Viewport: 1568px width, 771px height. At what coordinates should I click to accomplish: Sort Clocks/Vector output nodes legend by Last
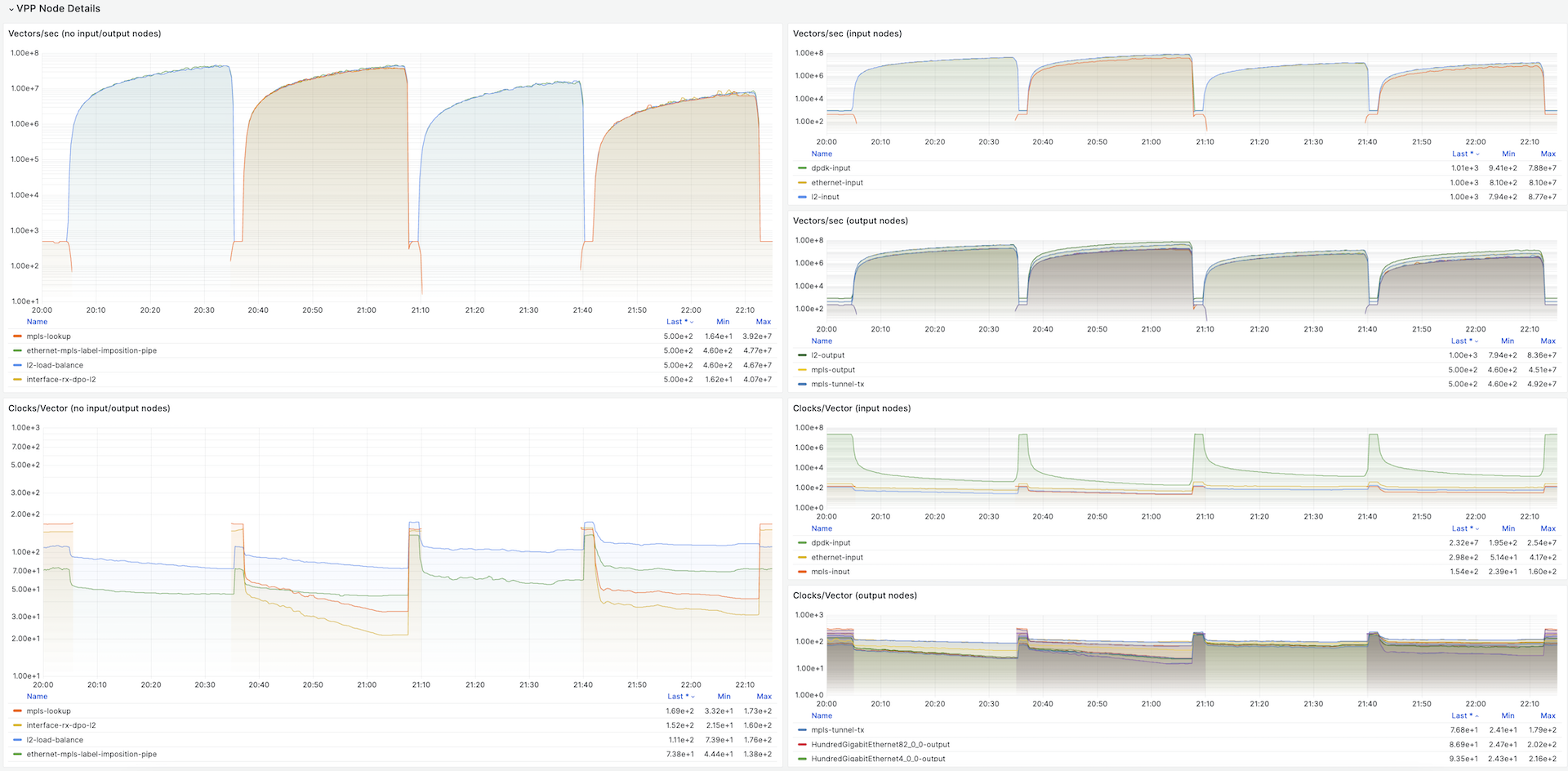[x=1465, y=715]
